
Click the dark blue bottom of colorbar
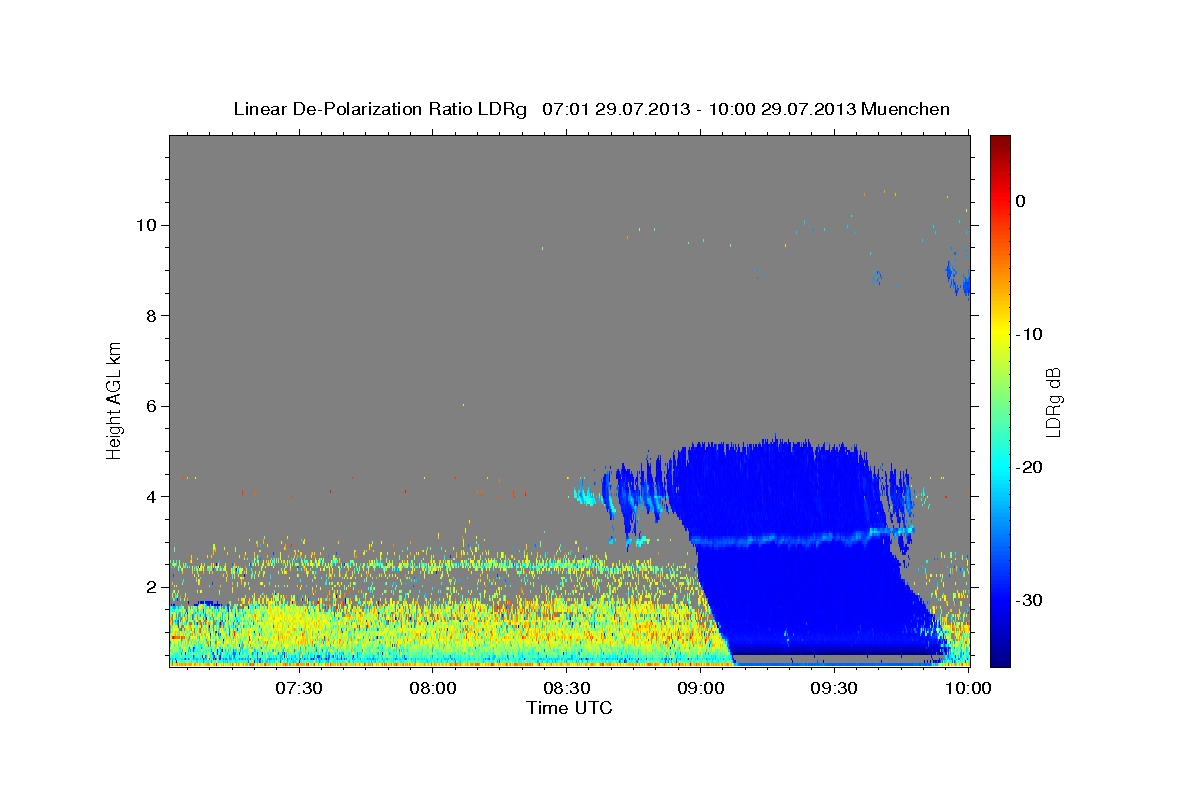pos(1000,655)
